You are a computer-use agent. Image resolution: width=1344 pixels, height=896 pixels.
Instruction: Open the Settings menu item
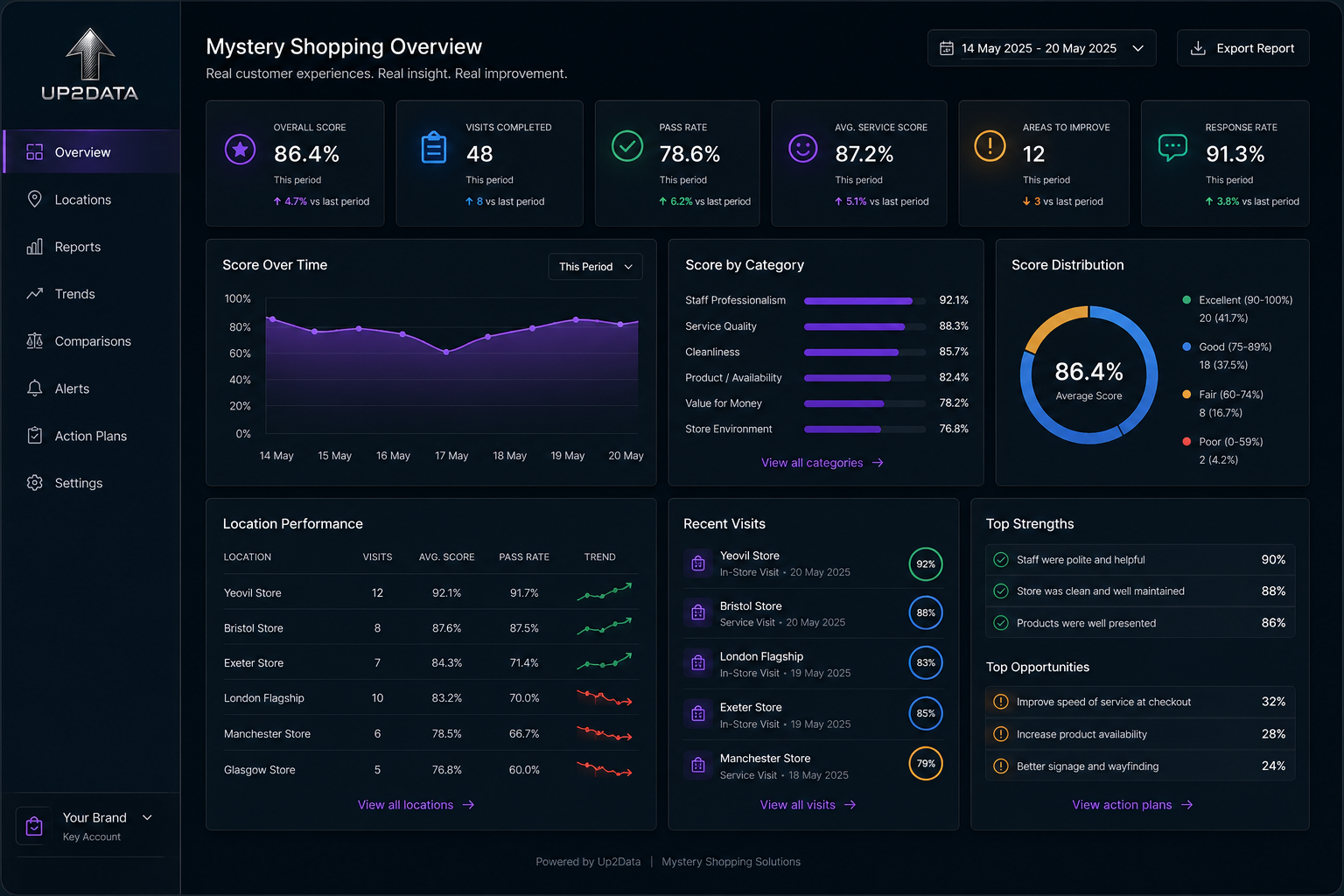click(92, 483)
